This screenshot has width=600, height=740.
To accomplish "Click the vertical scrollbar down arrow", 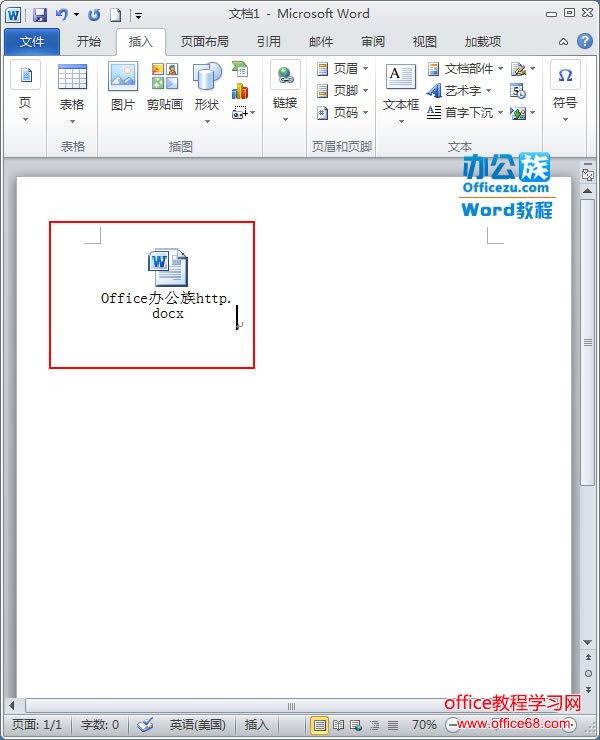I will (x=588, y=642).
